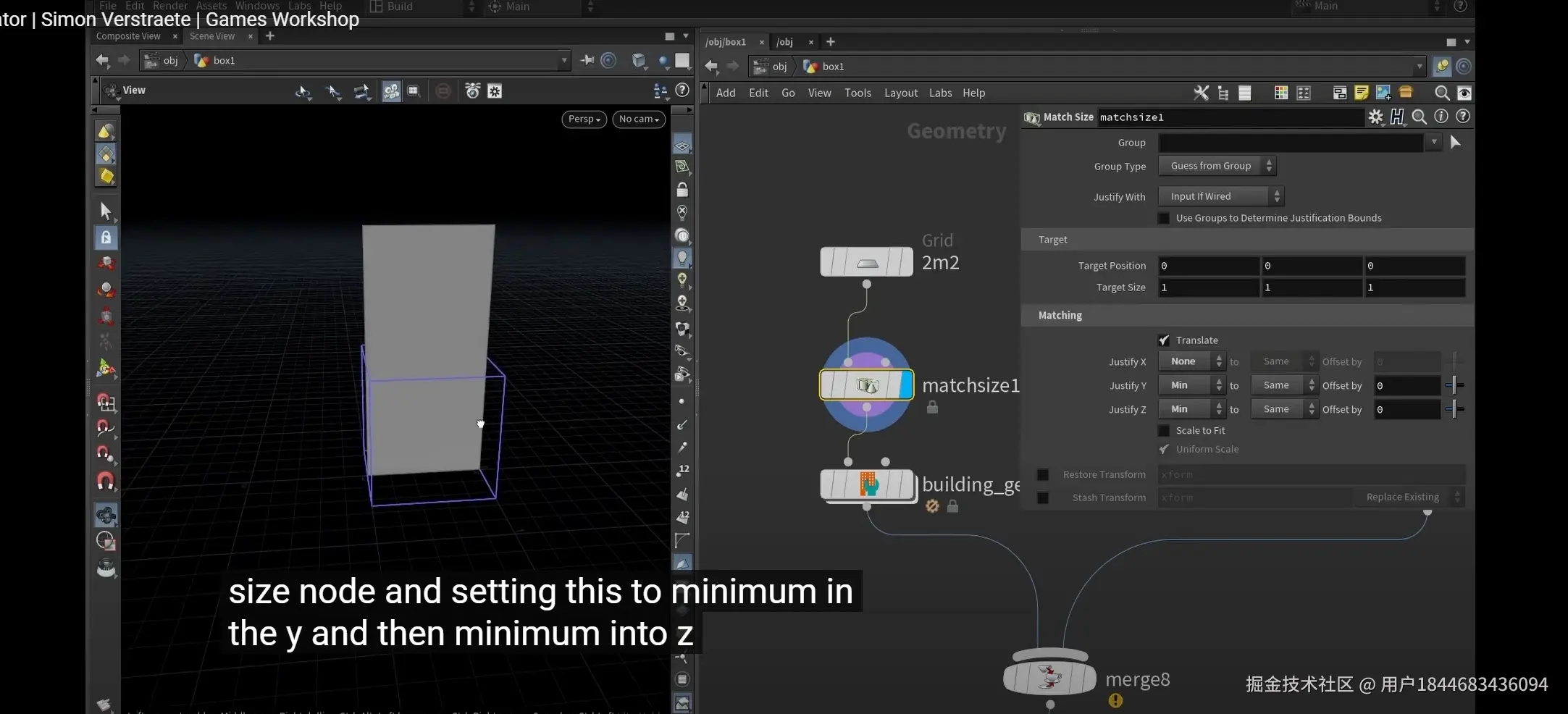1568x714 pixels.
Task: Toggle the reference plane icon in display toolbar
Action: point(682,145)
